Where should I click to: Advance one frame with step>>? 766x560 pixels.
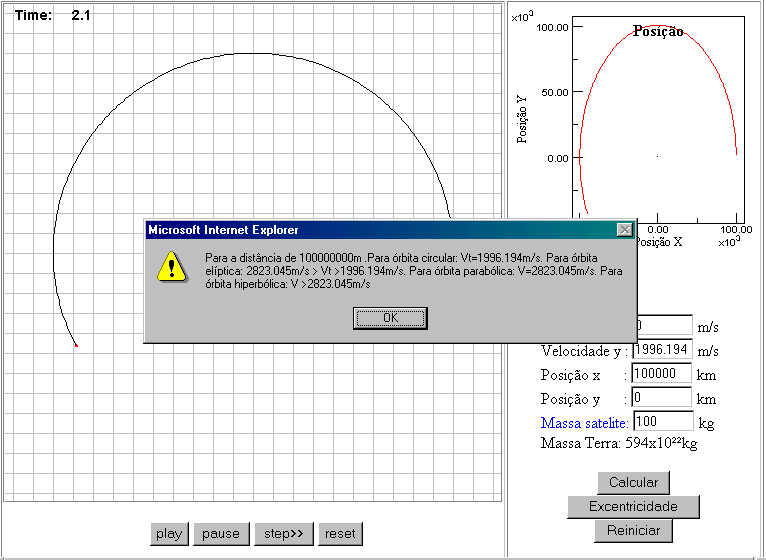pos(284,534)
